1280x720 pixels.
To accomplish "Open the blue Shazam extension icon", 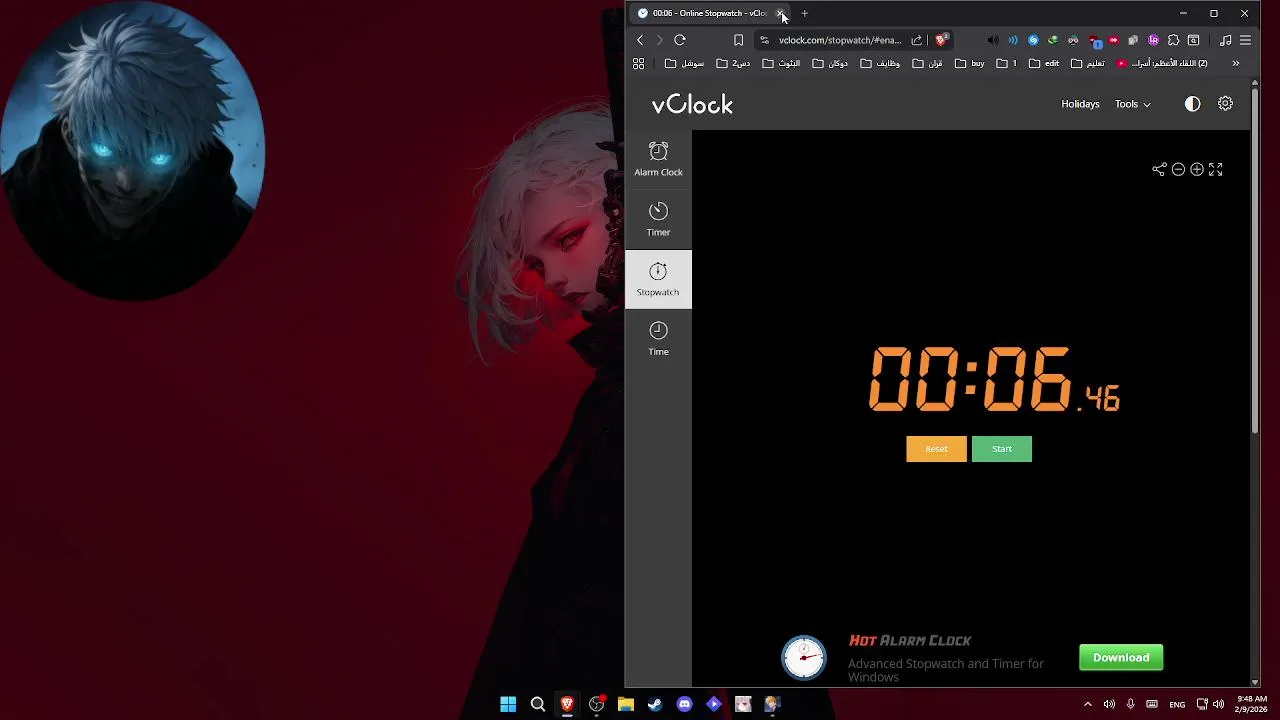I will (1033, 40).
